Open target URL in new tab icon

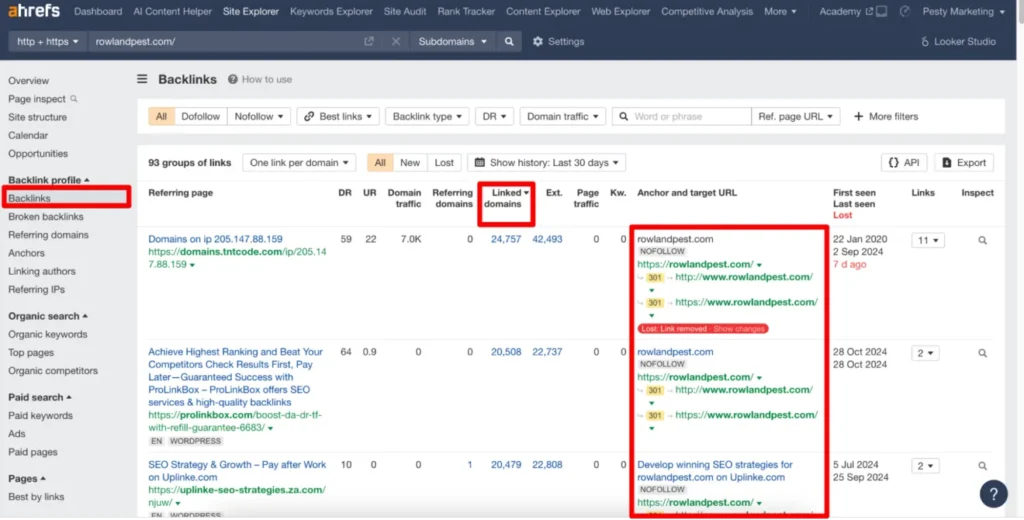pos(369,42)
